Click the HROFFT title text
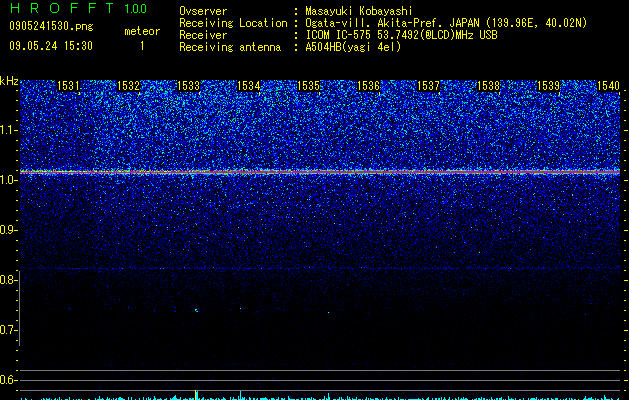 [62, 8]
